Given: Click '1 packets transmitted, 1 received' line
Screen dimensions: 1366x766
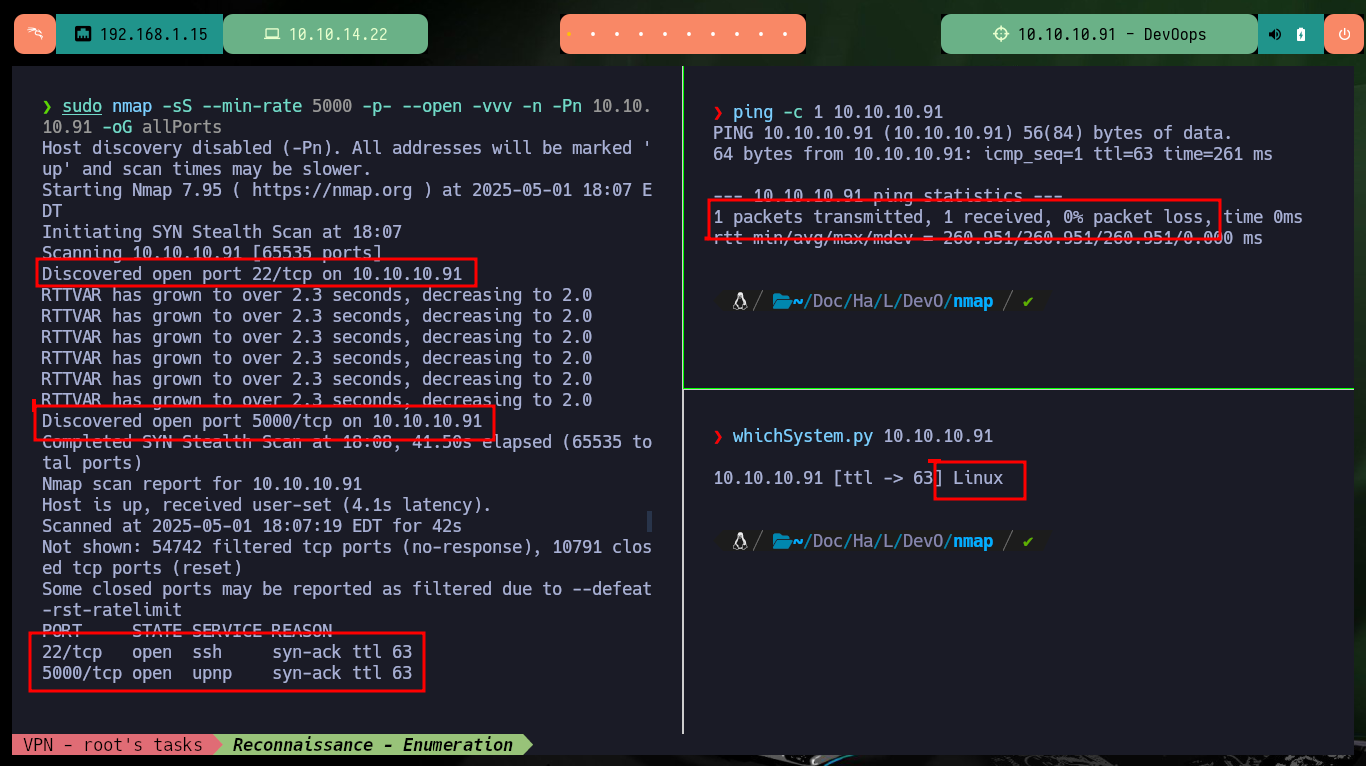Looking at the screenshot, I should point(1008,217).
